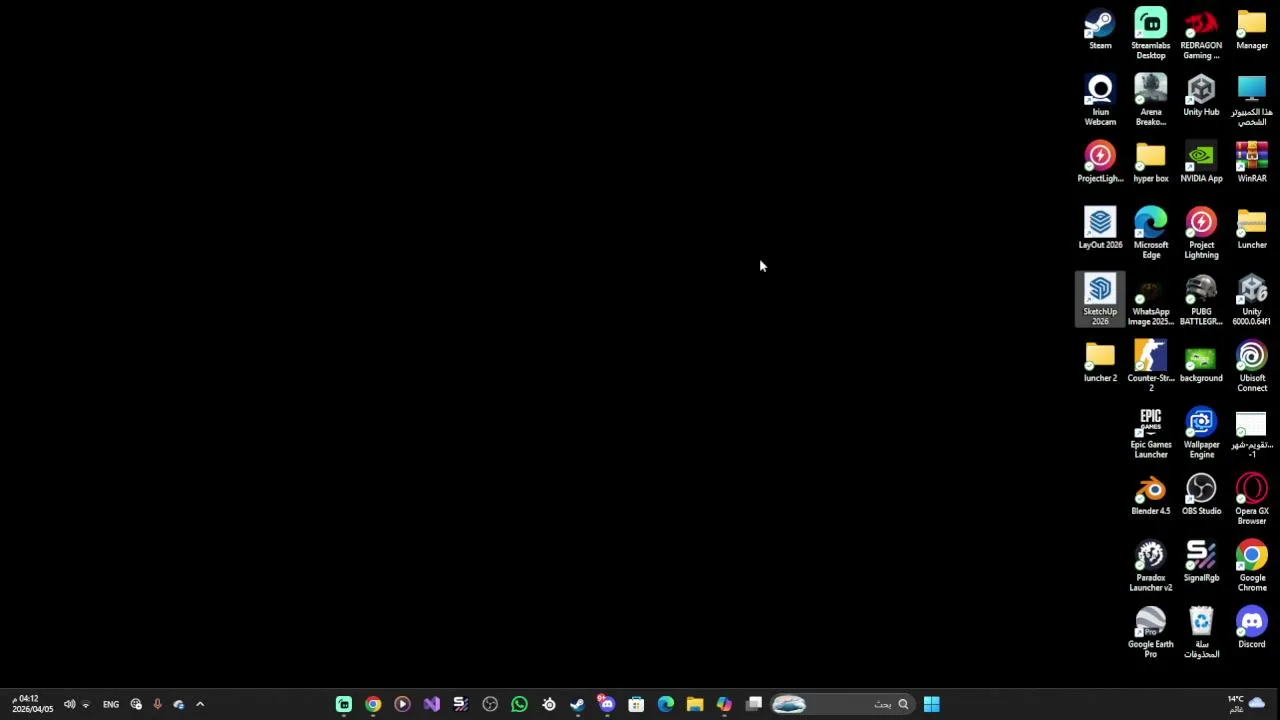Launch Streamlabs Desktop from the desktop
This screenshot has width=1280, height=720.
pyautogui.click(x=1151, y=34)
